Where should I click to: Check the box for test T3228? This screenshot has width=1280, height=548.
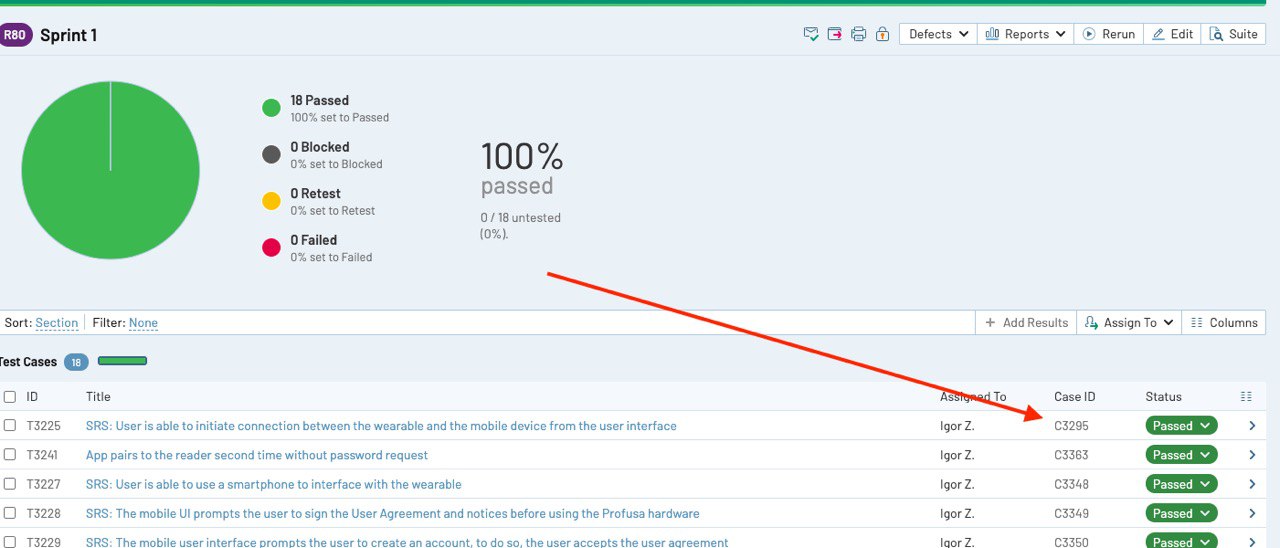(x=10, y=513)
